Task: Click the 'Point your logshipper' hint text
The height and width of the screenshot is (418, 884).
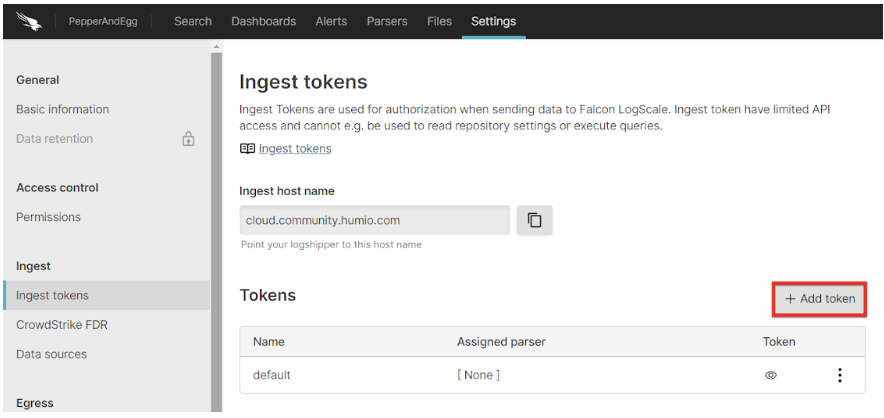Action: [x=332, y=245]
